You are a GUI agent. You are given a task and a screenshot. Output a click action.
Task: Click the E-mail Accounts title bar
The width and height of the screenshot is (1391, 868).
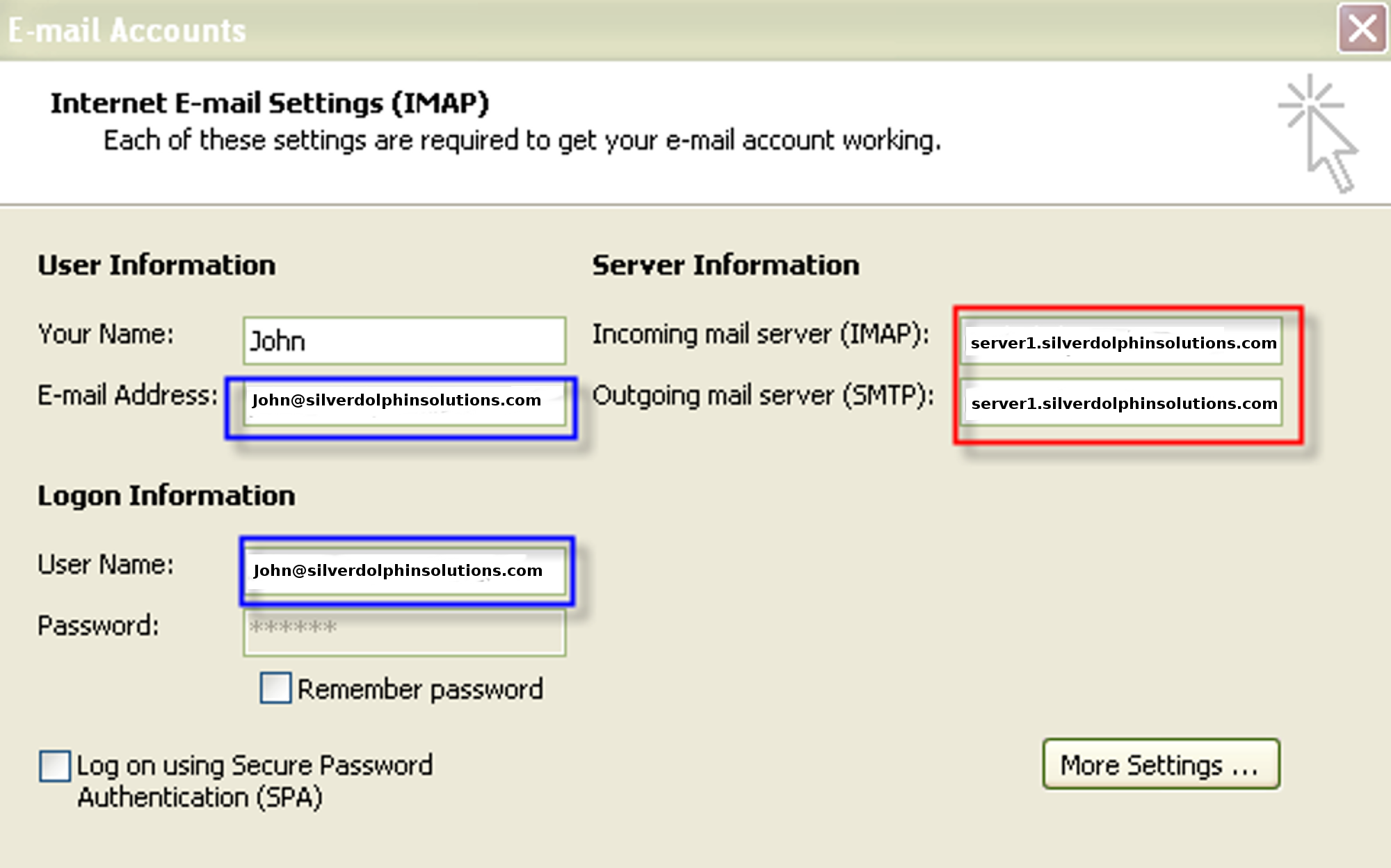(x=626, y=31)
